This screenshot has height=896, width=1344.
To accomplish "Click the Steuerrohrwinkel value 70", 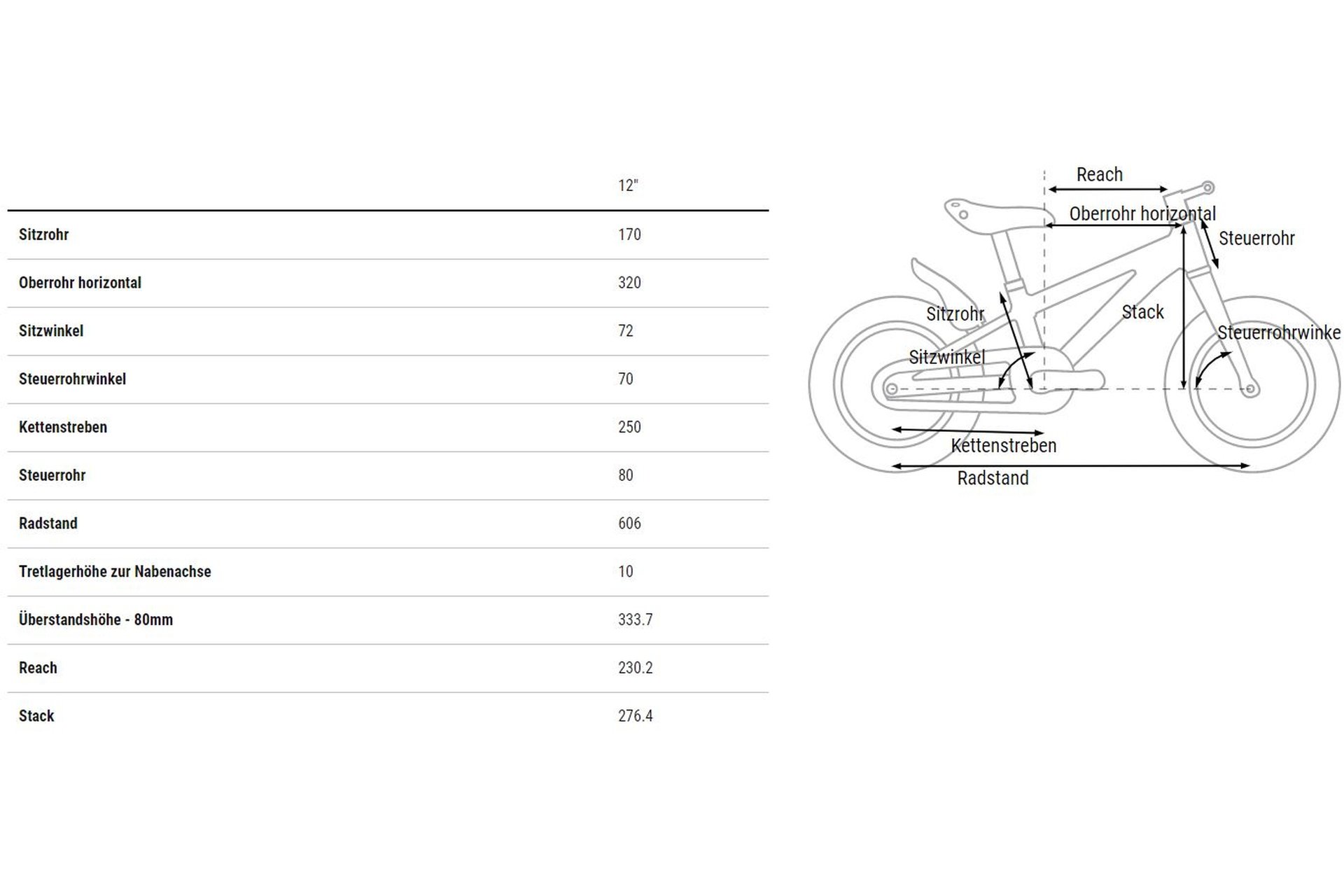I will [626, 379].
